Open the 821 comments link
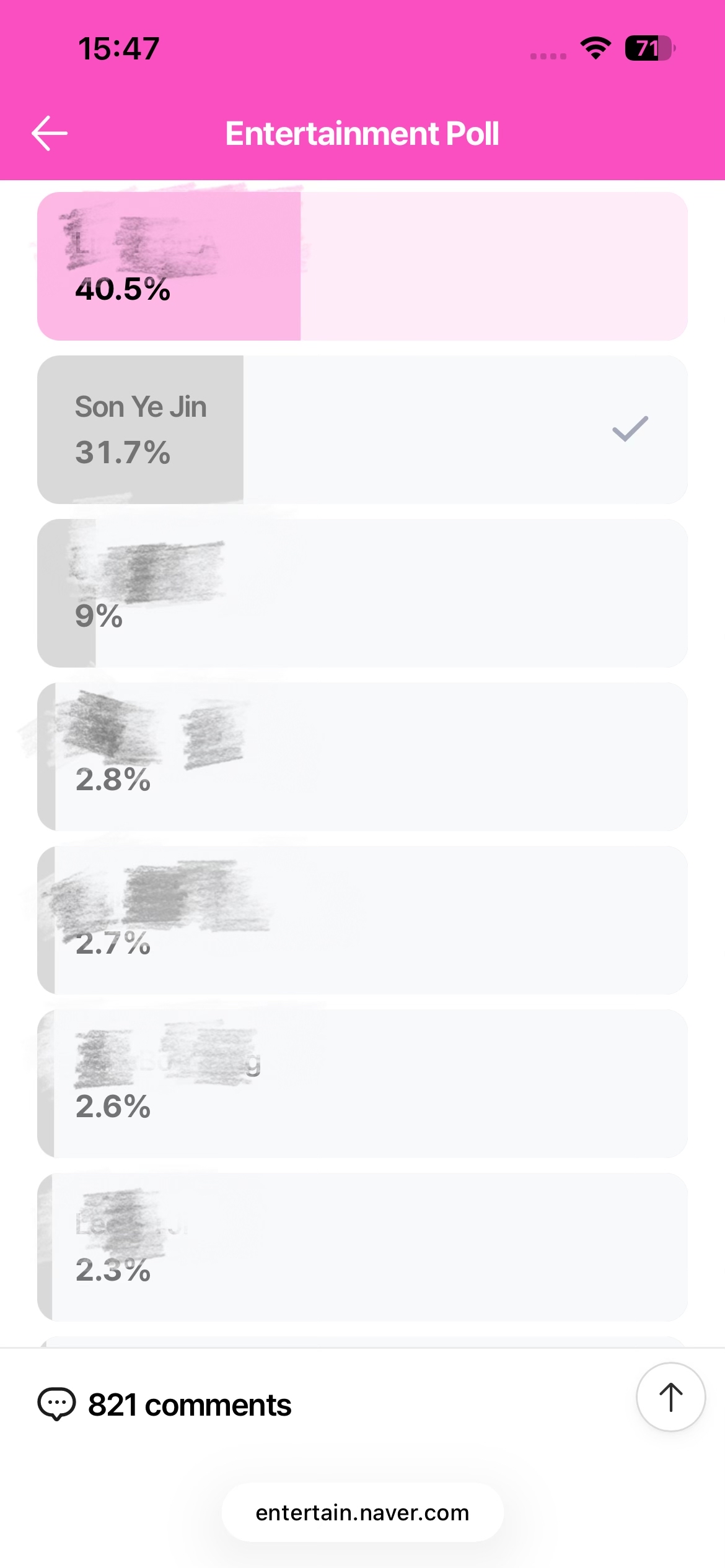The width and height of the screenshot is (725, 1568). [x=190, y=1405]
